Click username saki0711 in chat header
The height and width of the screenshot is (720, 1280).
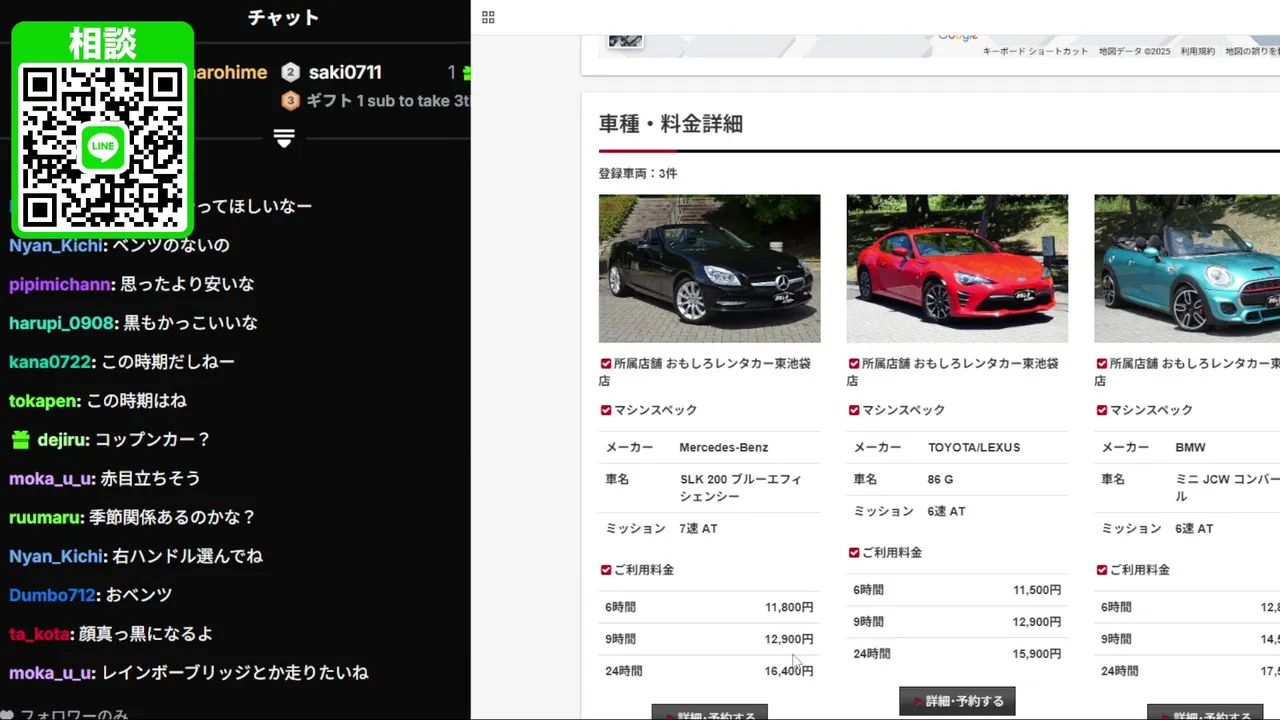tap(345, 72)
